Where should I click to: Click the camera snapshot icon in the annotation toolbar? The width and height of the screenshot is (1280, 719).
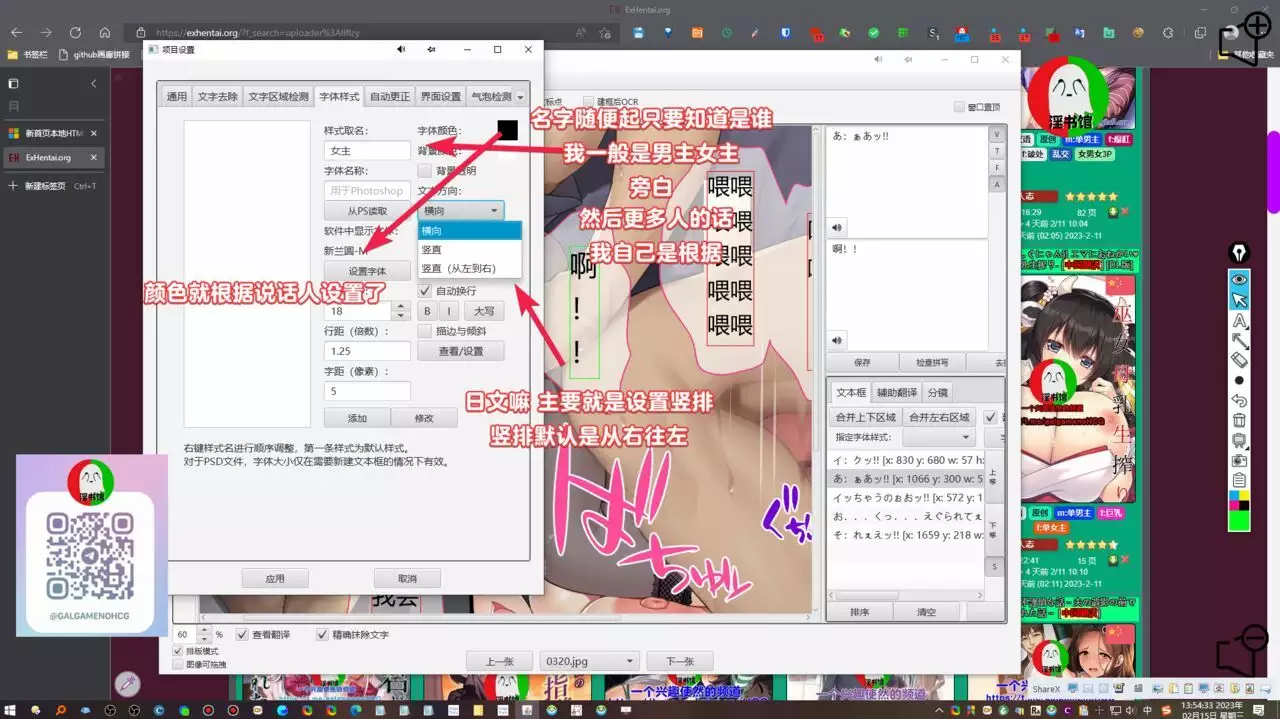(1239, 461)
